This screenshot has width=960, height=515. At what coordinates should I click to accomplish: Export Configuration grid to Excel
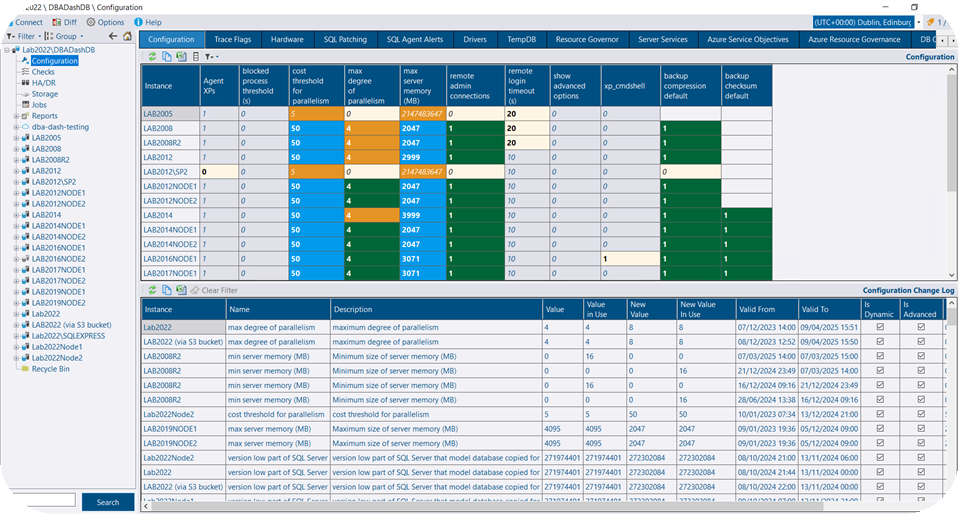(181, 56)
